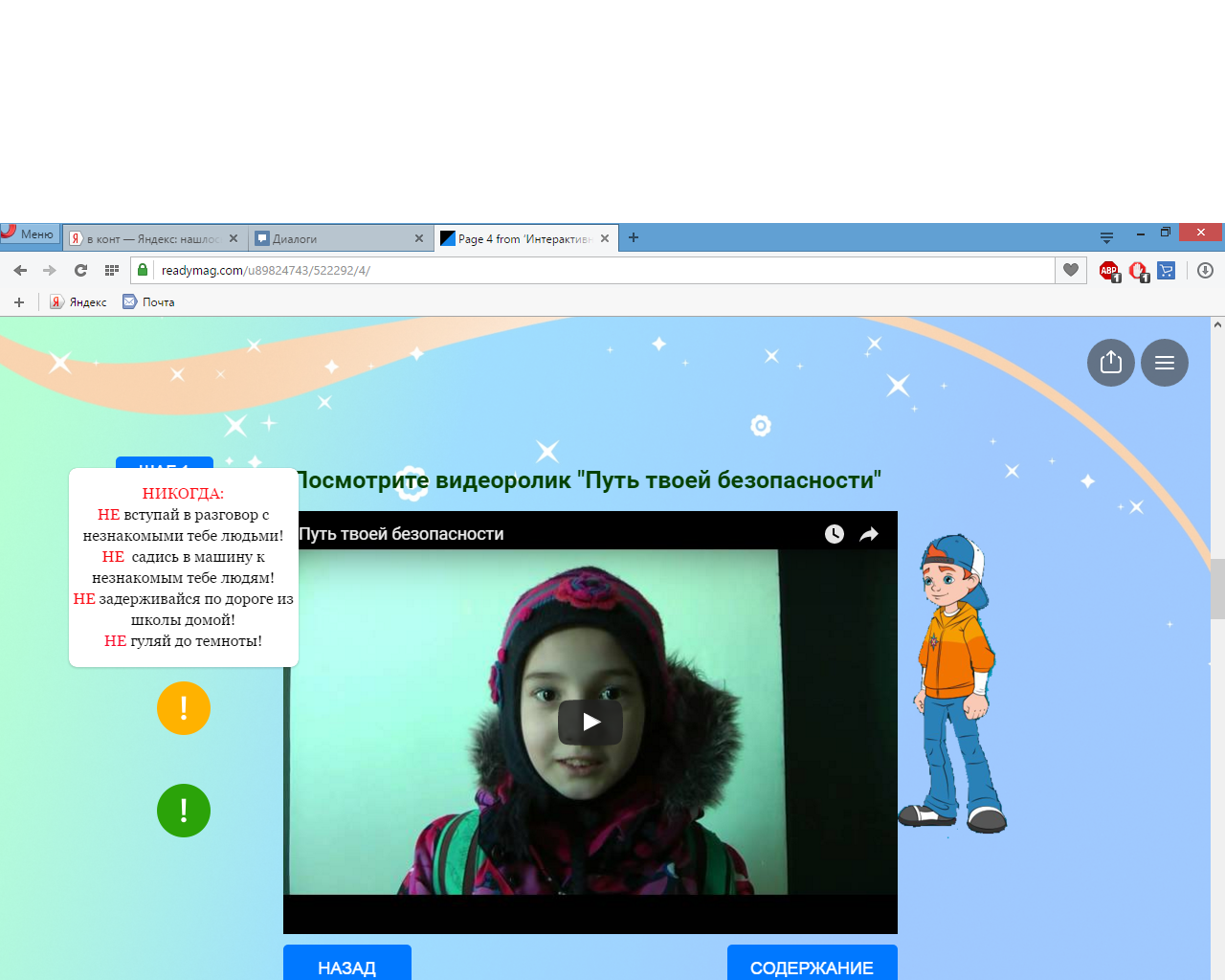Click the scrollbar up arrow
1225x980 pixels.
point(1217,324)
